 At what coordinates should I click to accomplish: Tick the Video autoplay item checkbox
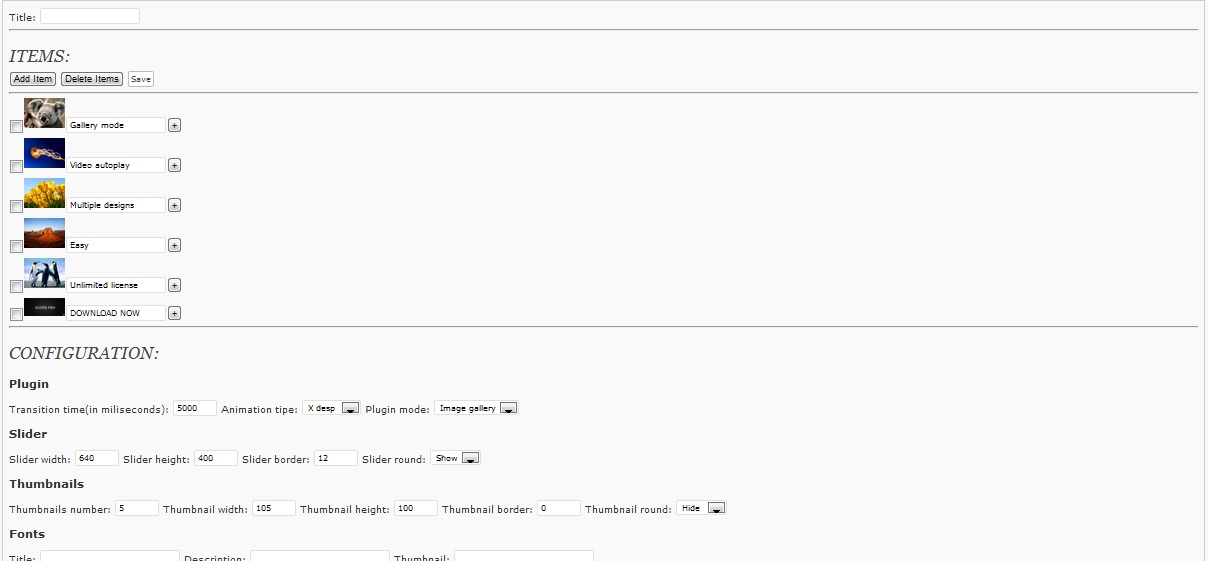click(16, 166)
